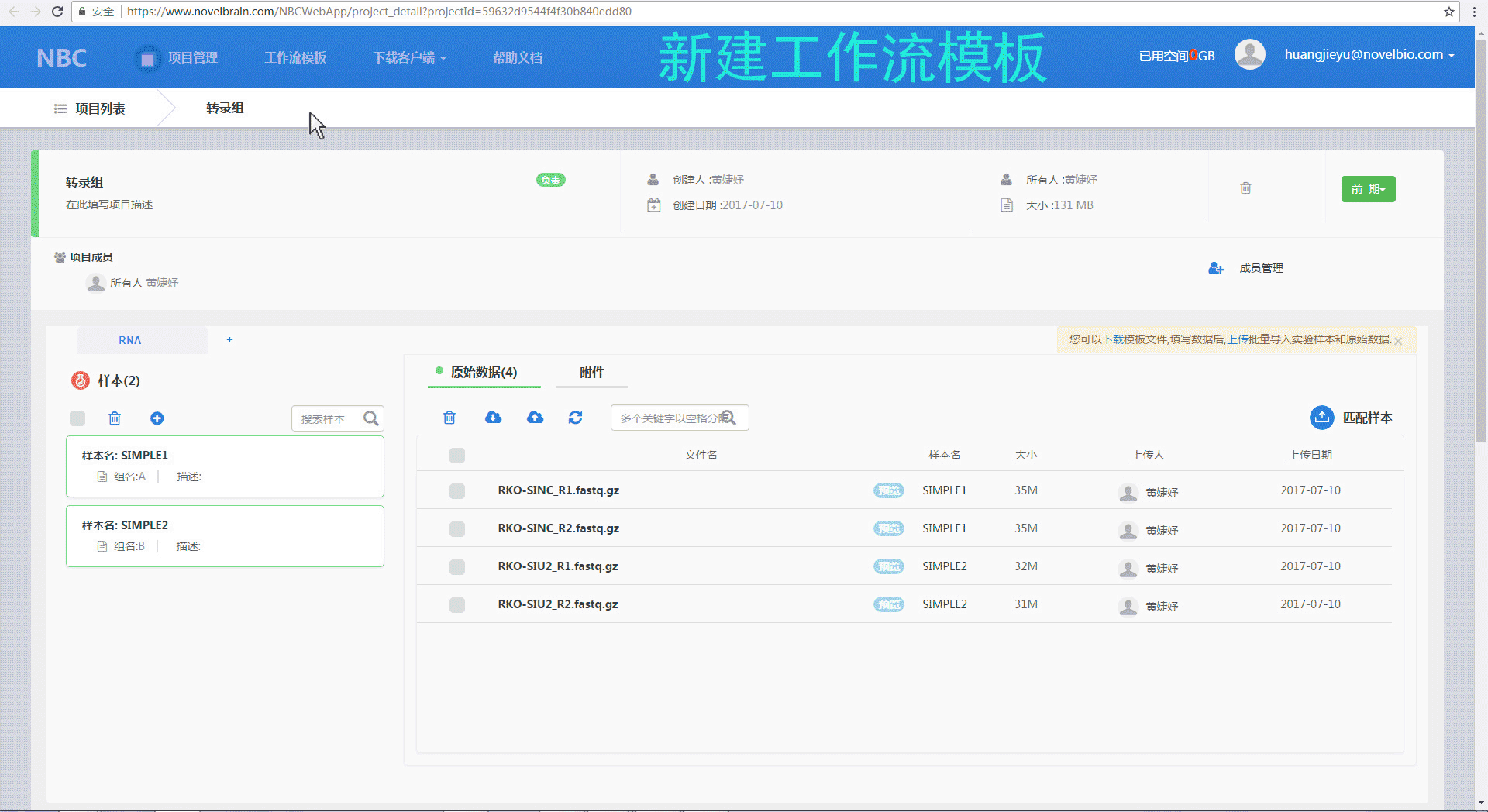Open the green 前期 stage dropdown
Viewport: 1488px width, 812px height.
(x=1368, y=189)
